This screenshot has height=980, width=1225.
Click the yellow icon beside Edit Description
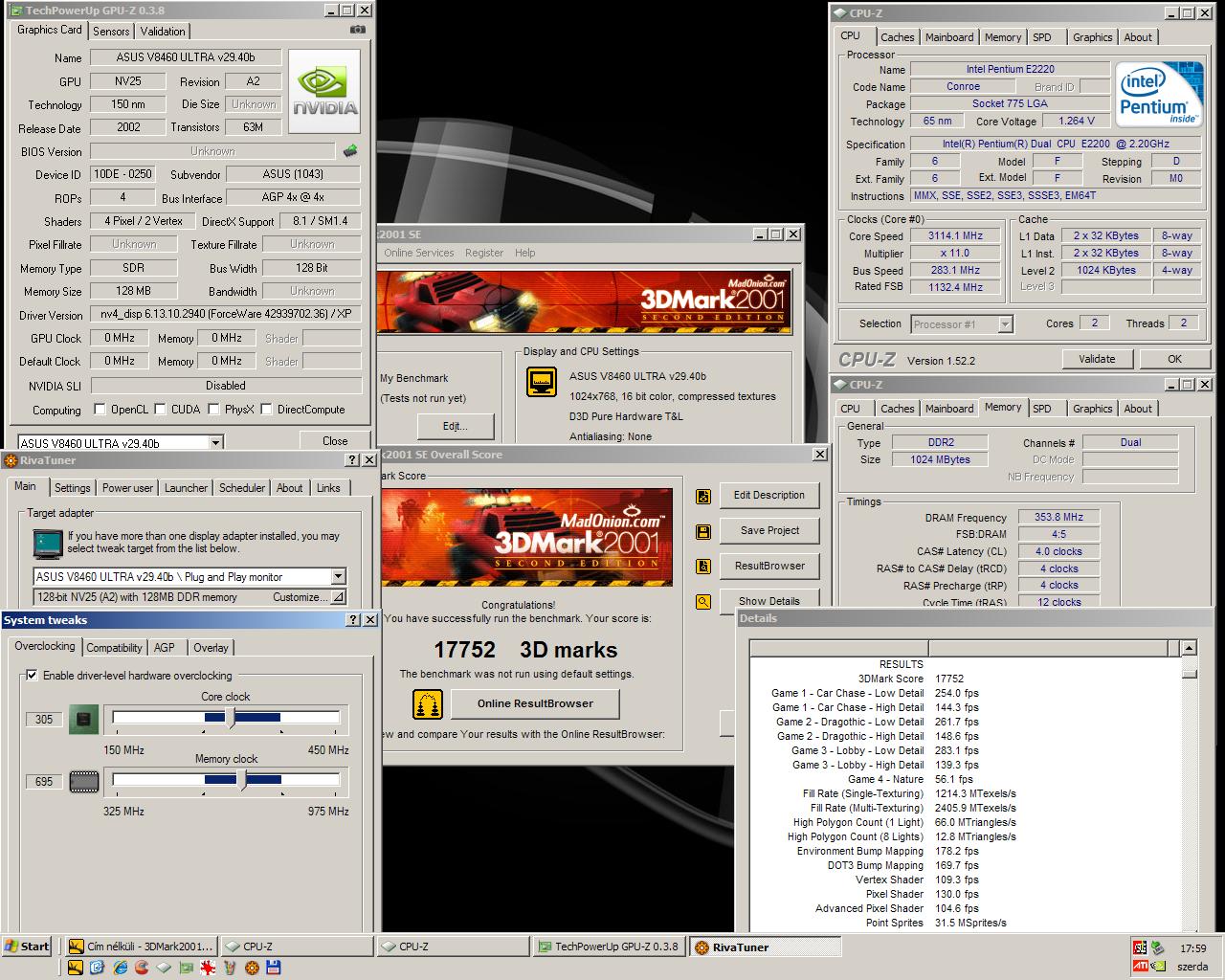703,496
